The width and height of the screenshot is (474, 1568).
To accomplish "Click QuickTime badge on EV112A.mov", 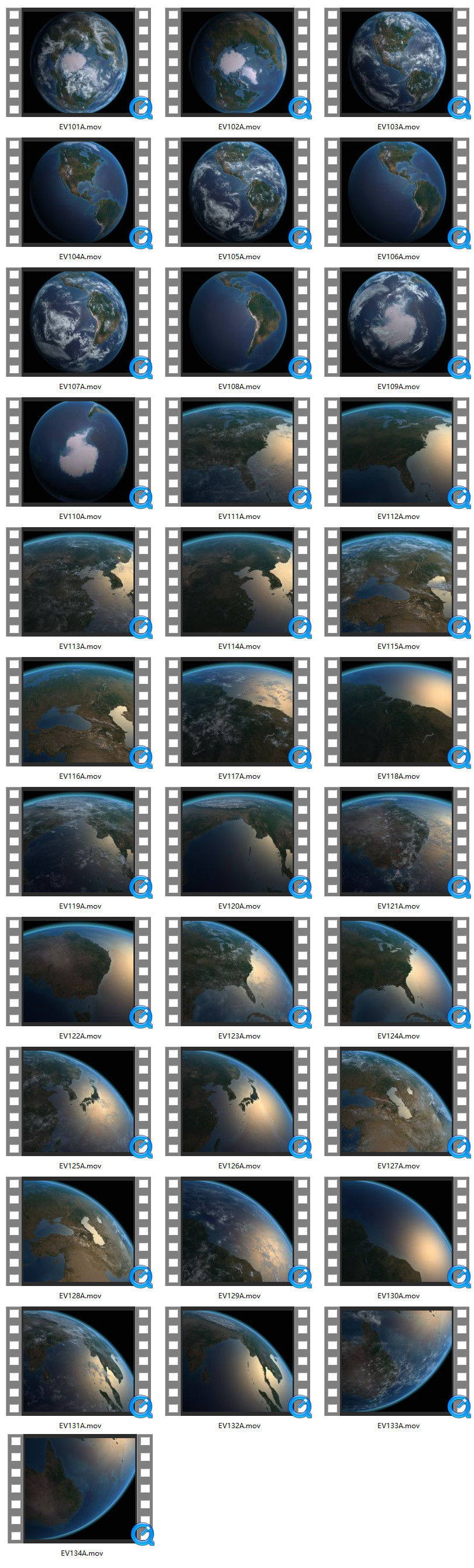I will click(x=459, y=497).
